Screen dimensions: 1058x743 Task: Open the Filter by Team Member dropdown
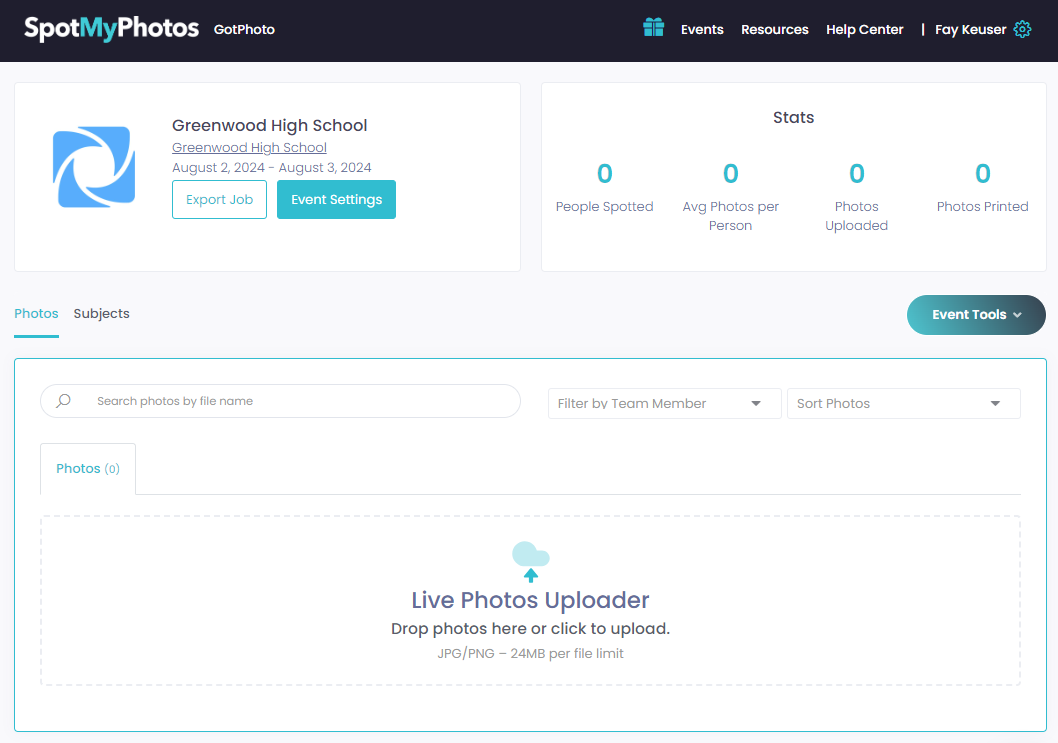click(x=664, y=404)
